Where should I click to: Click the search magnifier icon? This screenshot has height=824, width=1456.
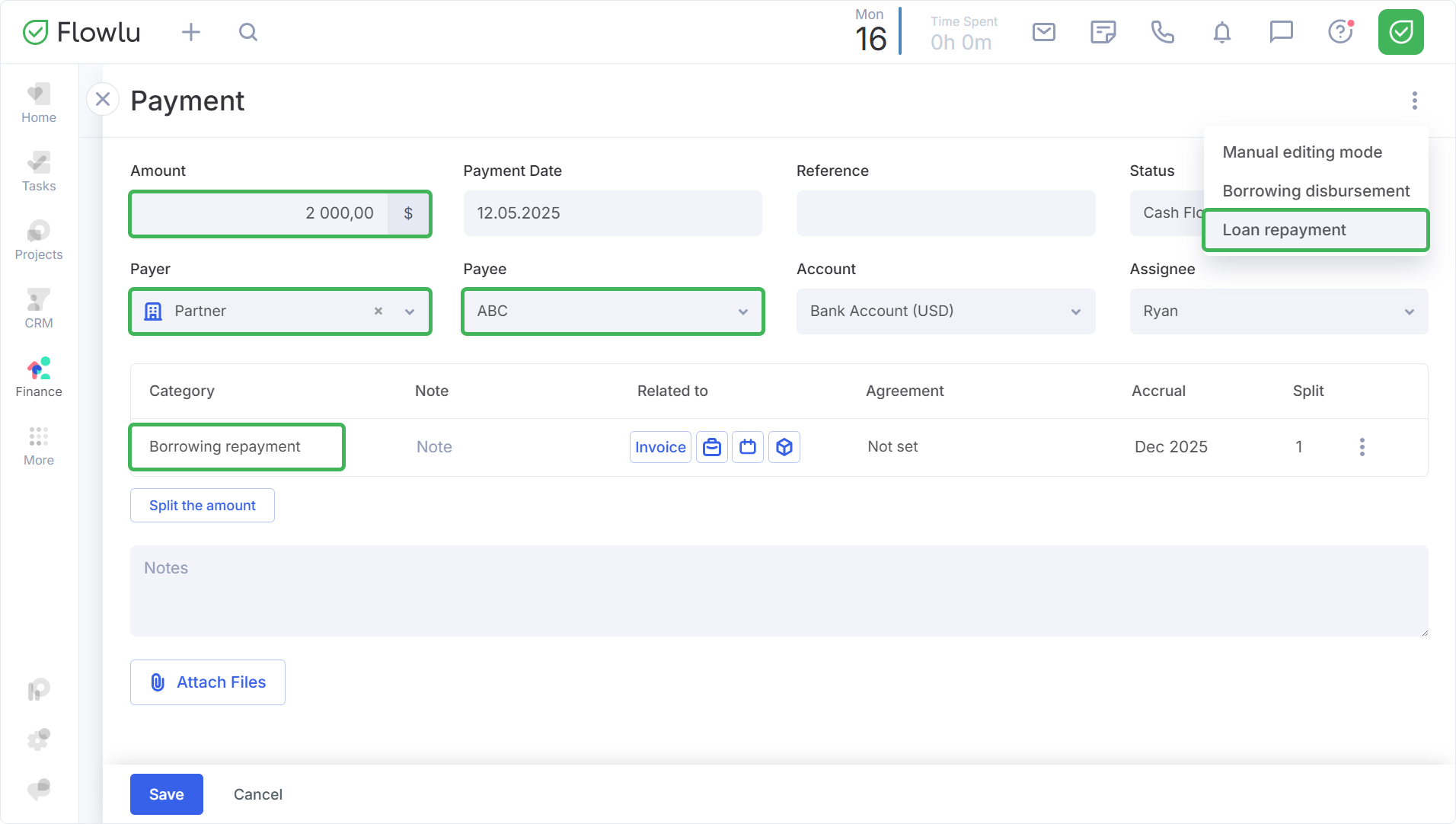(x=248, y=32)
